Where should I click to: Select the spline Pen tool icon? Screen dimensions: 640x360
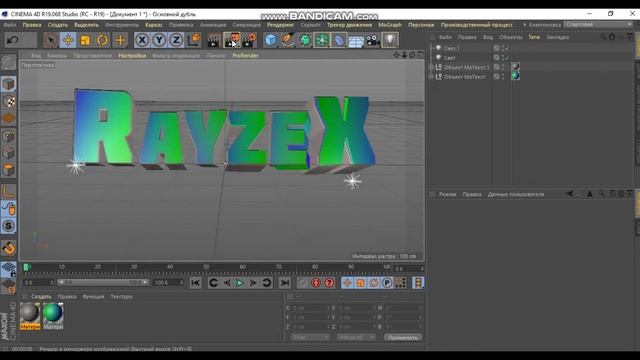pyautogui.click(x=288, y=40)
